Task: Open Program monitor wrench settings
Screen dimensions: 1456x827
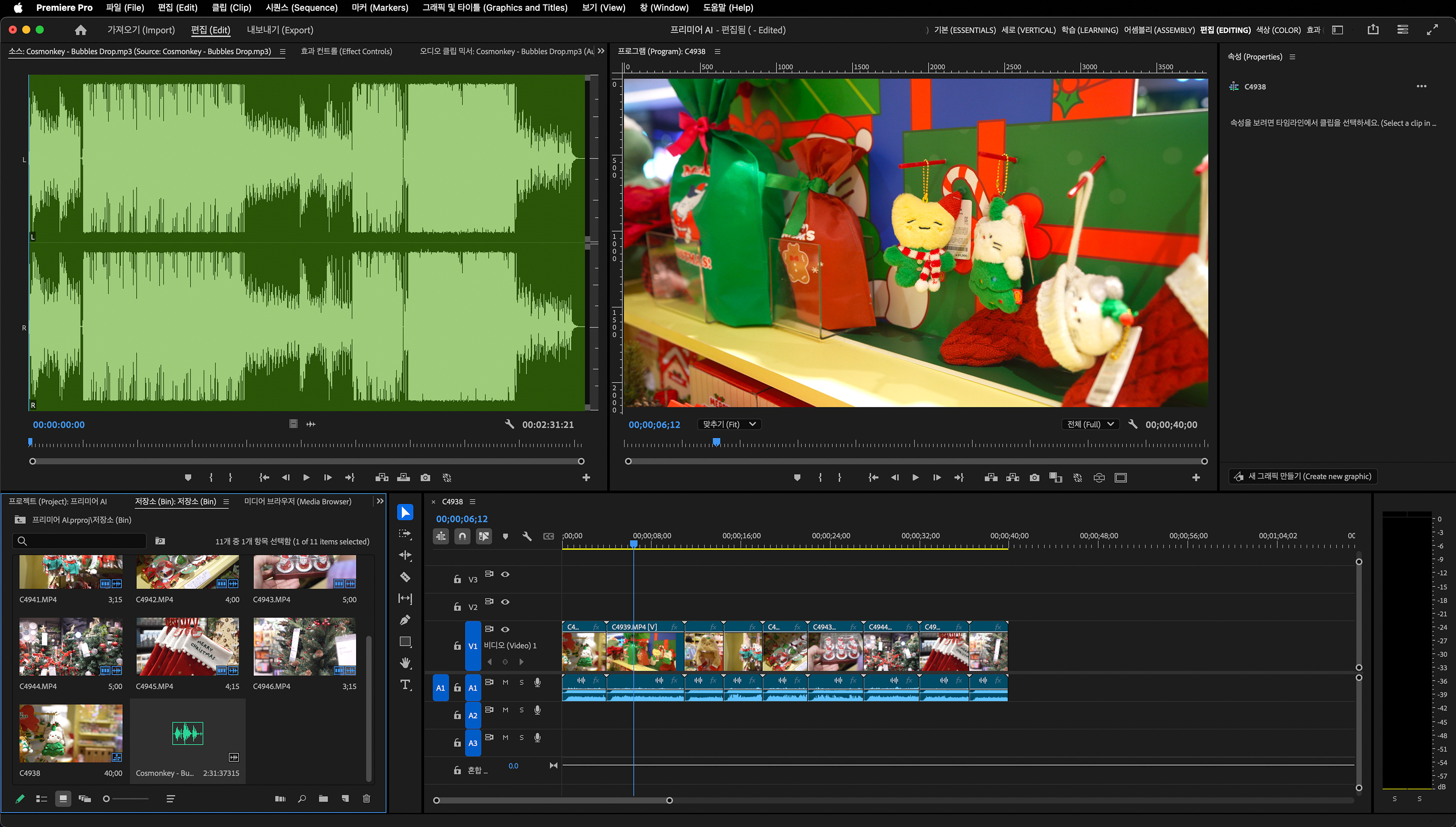Action: tap(1133, 424)
